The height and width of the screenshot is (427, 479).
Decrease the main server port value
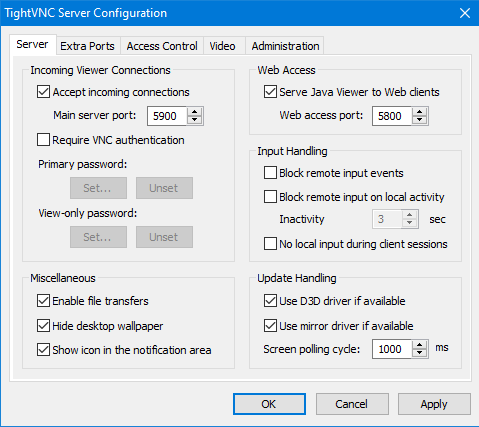[194, 120]
